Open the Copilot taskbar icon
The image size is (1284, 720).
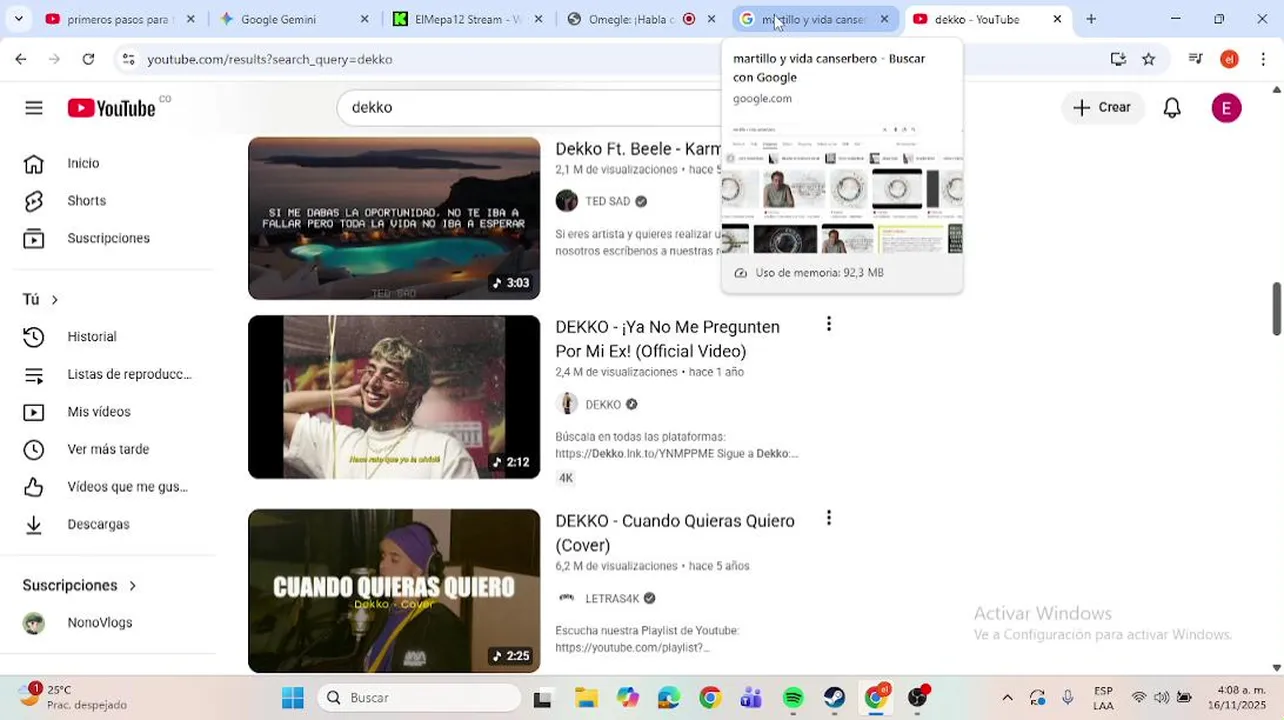coord(628,698)
